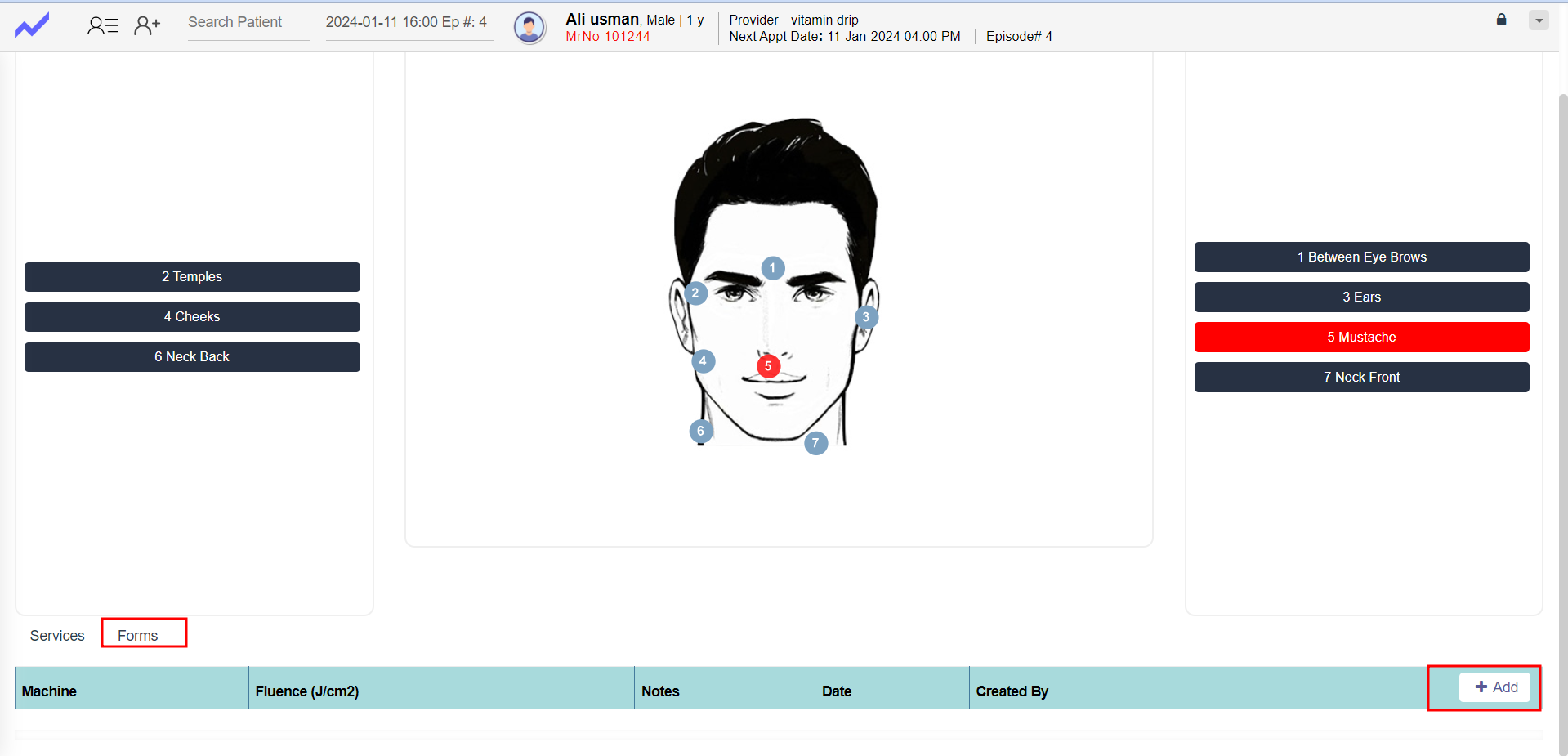Click the patient name Ali usman
Screen dimensions: 1568x756
pyautogui.click(x=602, y=19)
